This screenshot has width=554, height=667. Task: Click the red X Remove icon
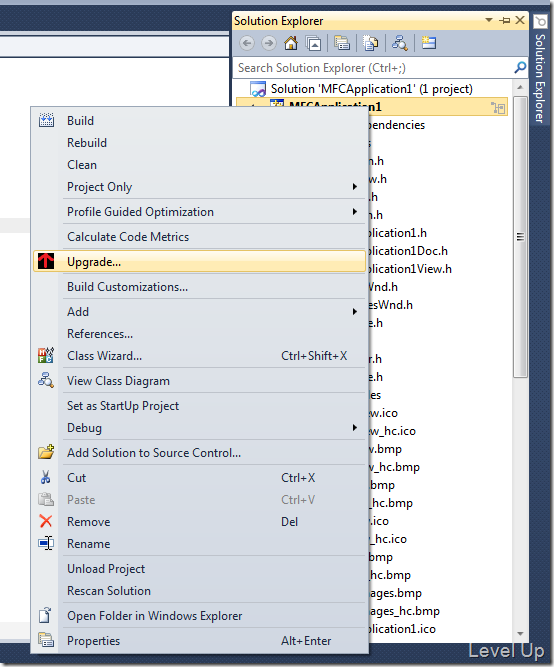coord(46,521)
